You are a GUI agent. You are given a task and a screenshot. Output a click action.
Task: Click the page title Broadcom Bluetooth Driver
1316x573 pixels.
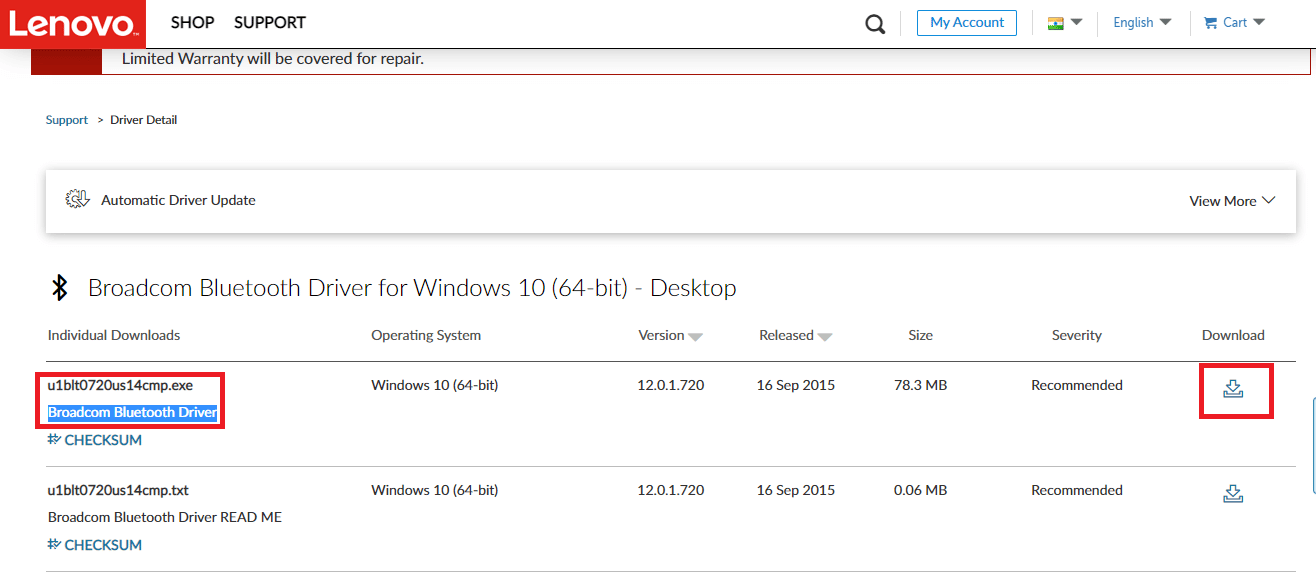pyautogui.click(x=412, y=288)
